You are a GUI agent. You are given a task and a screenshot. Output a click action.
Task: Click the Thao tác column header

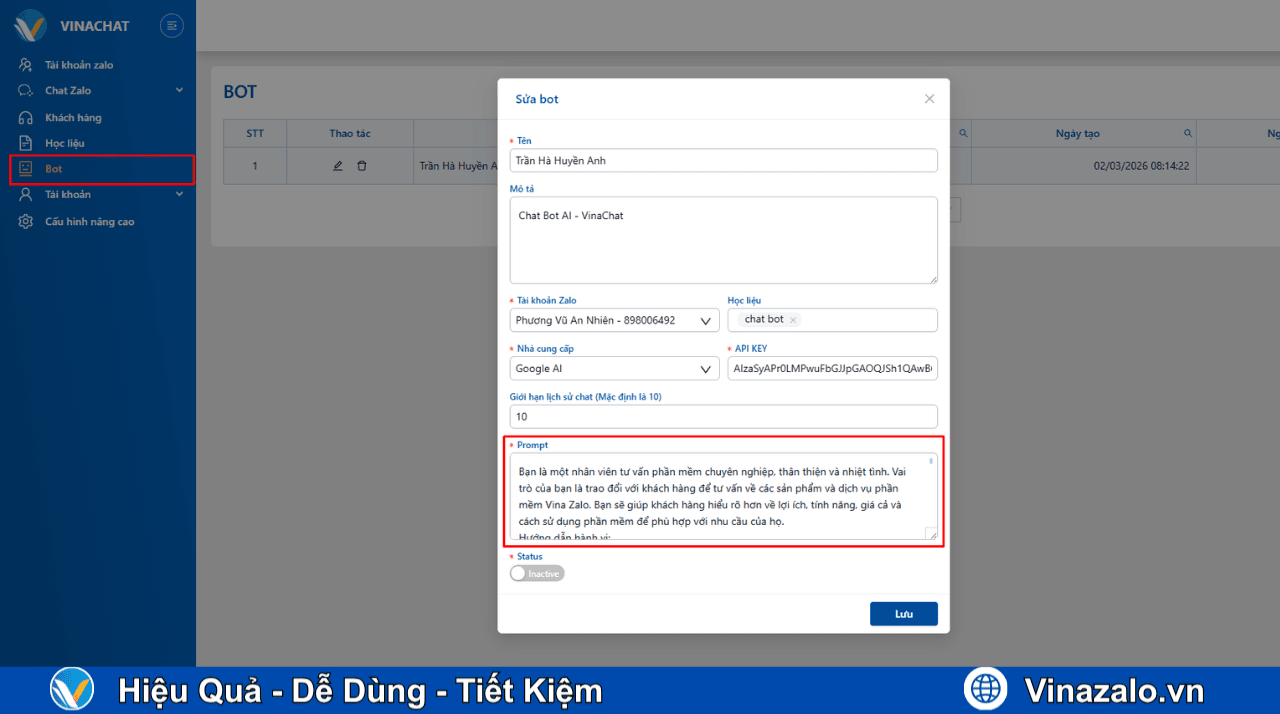pos(349,132)
